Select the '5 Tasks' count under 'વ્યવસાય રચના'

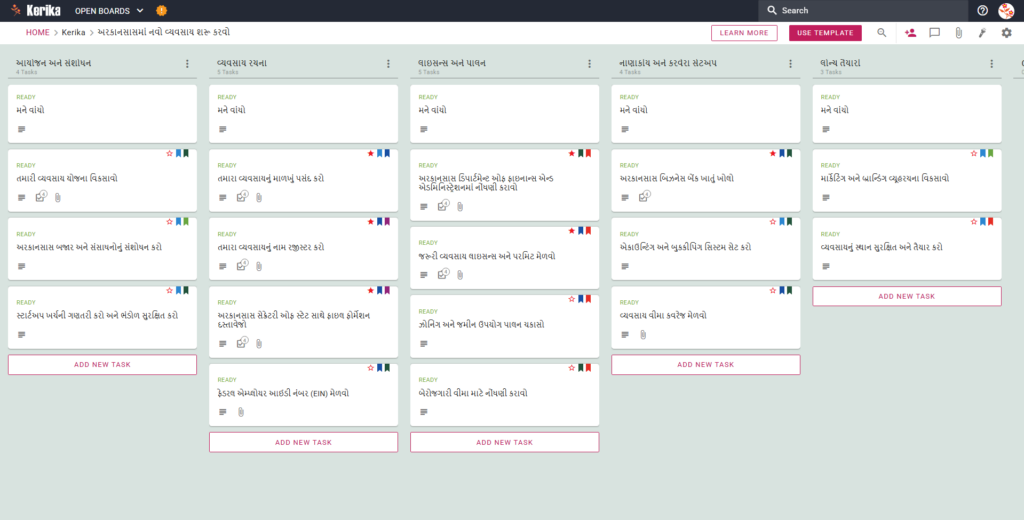click(x=227, y=73)
